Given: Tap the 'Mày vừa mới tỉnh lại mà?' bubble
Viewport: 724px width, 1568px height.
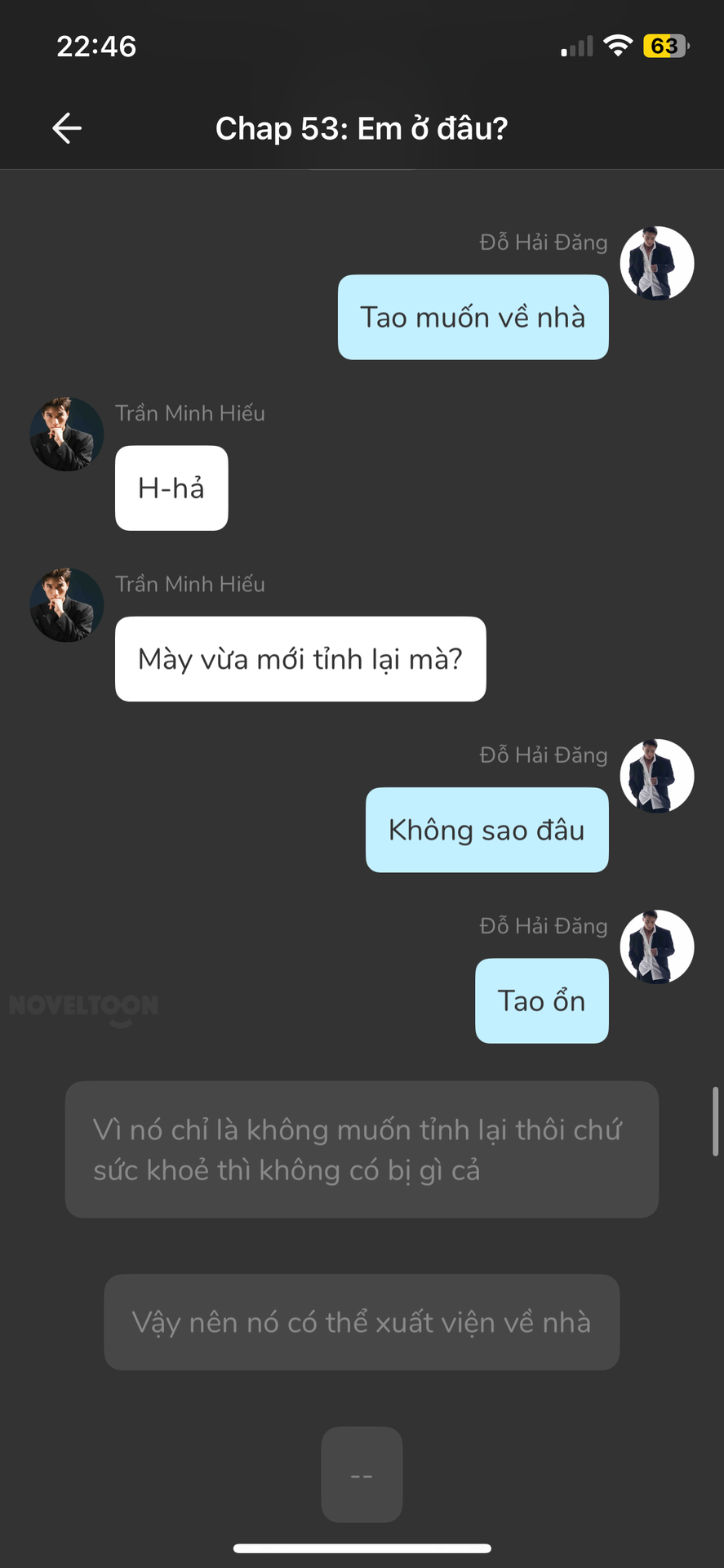Looking at the screenshot, I should (x=300, y=658).
